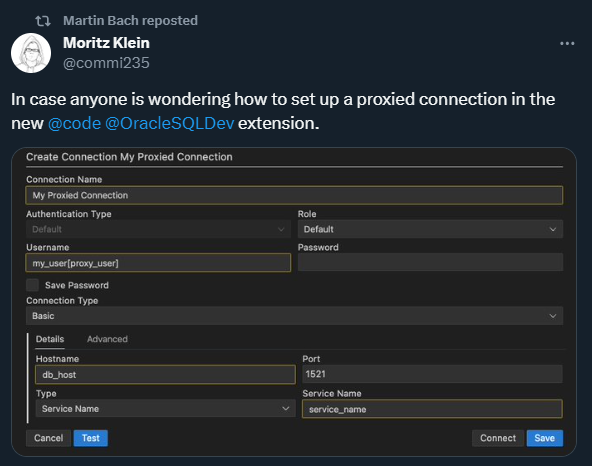Click the Hostname field db_host
592x466 pixels.
coord(165,375)
